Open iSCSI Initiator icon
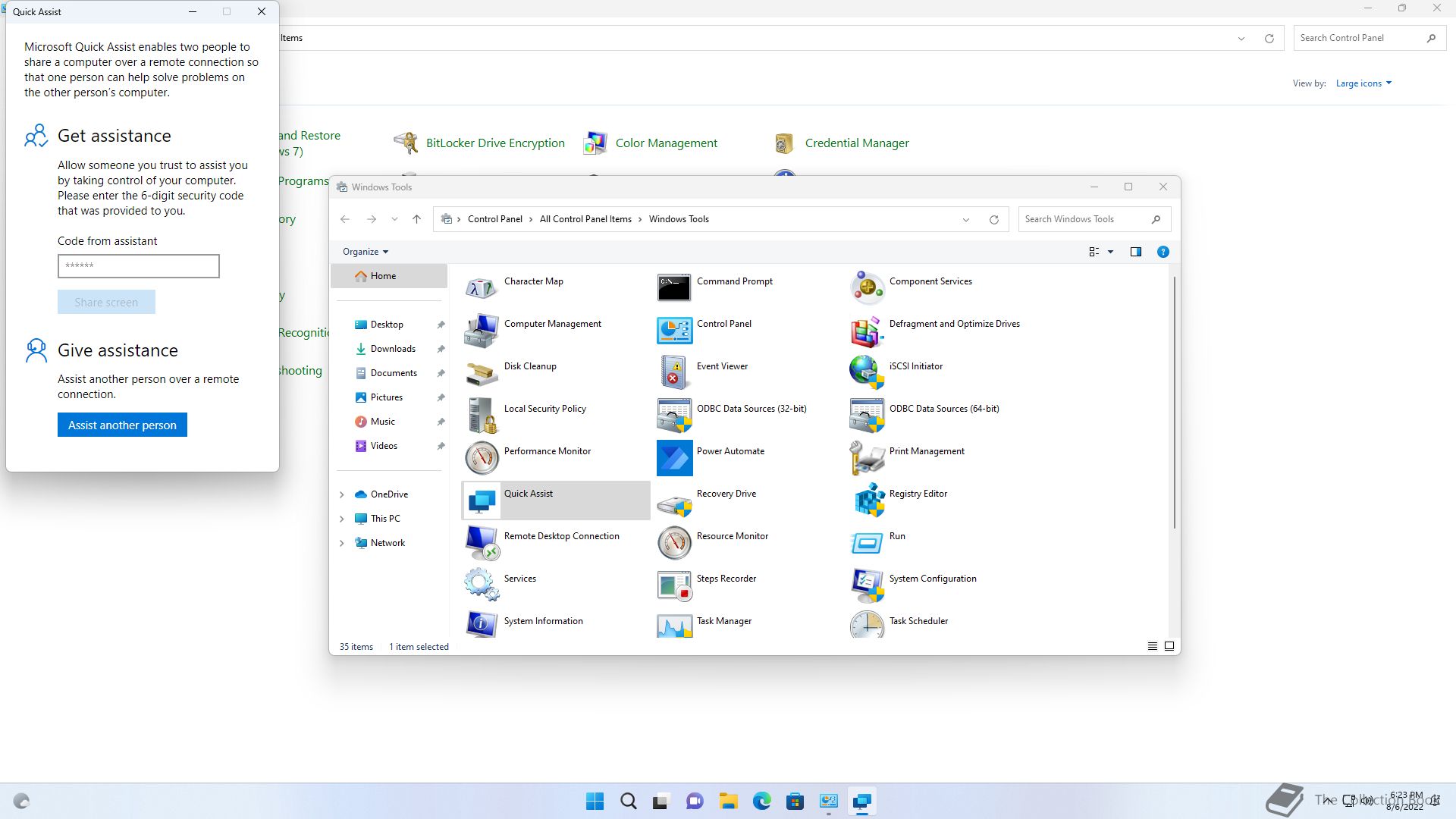This screenshot has width=1456, height=819. pyautogui.click(x=867, y=372)
